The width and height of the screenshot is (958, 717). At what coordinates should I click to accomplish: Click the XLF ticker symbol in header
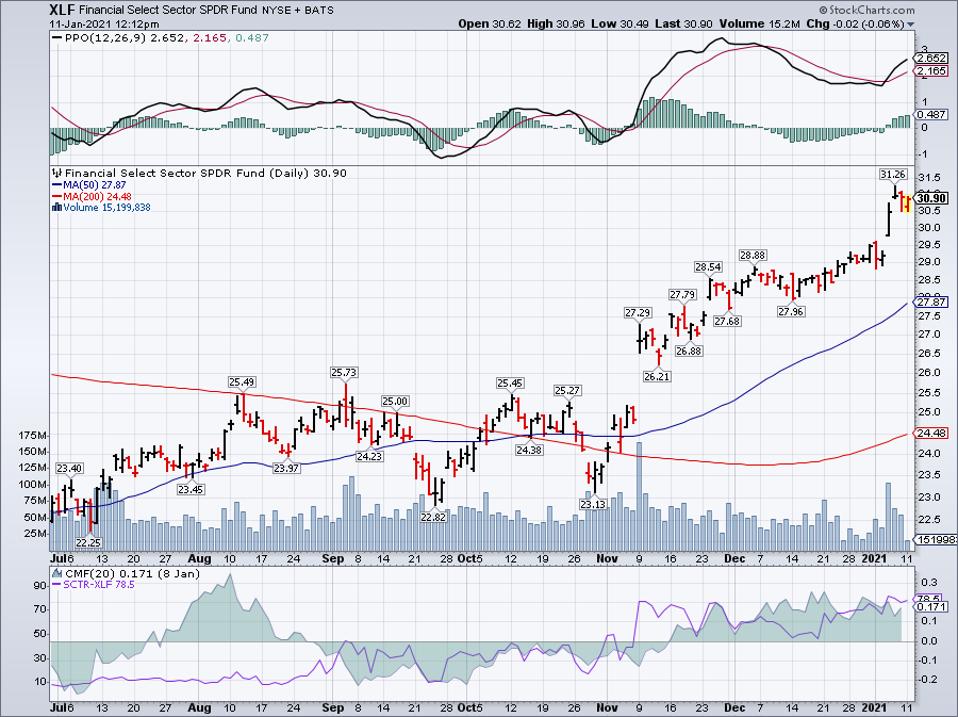point(62,10)
